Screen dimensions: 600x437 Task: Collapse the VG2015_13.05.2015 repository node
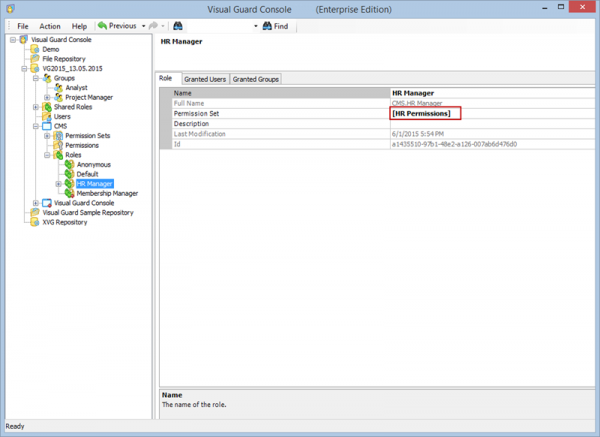pyautogui.click(x=24, y=68)
